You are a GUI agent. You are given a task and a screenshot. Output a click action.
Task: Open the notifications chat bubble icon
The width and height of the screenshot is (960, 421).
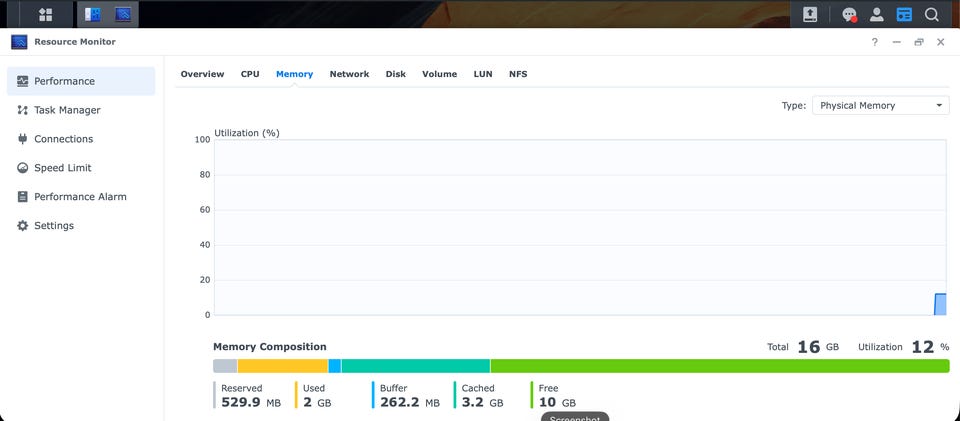pos(849,14)
